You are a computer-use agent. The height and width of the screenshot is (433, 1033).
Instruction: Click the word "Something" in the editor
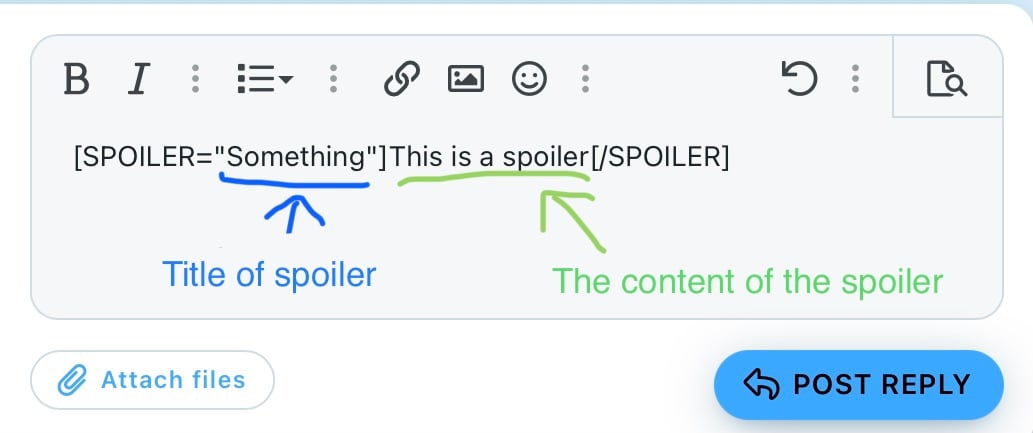pos(296,158)
